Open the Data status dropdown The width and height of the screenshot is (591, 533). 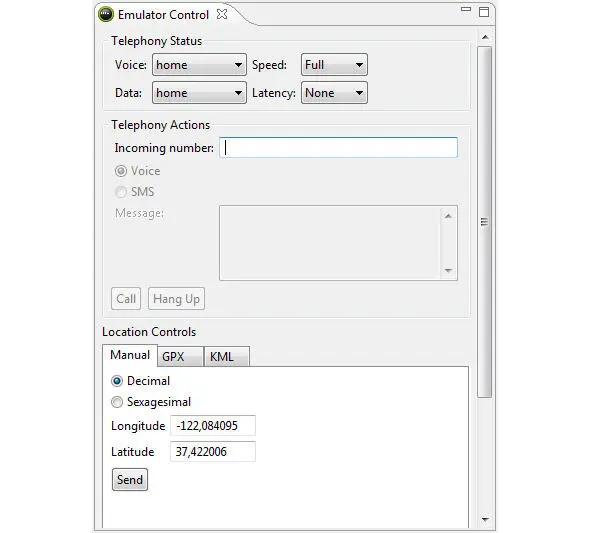point(199,93)
